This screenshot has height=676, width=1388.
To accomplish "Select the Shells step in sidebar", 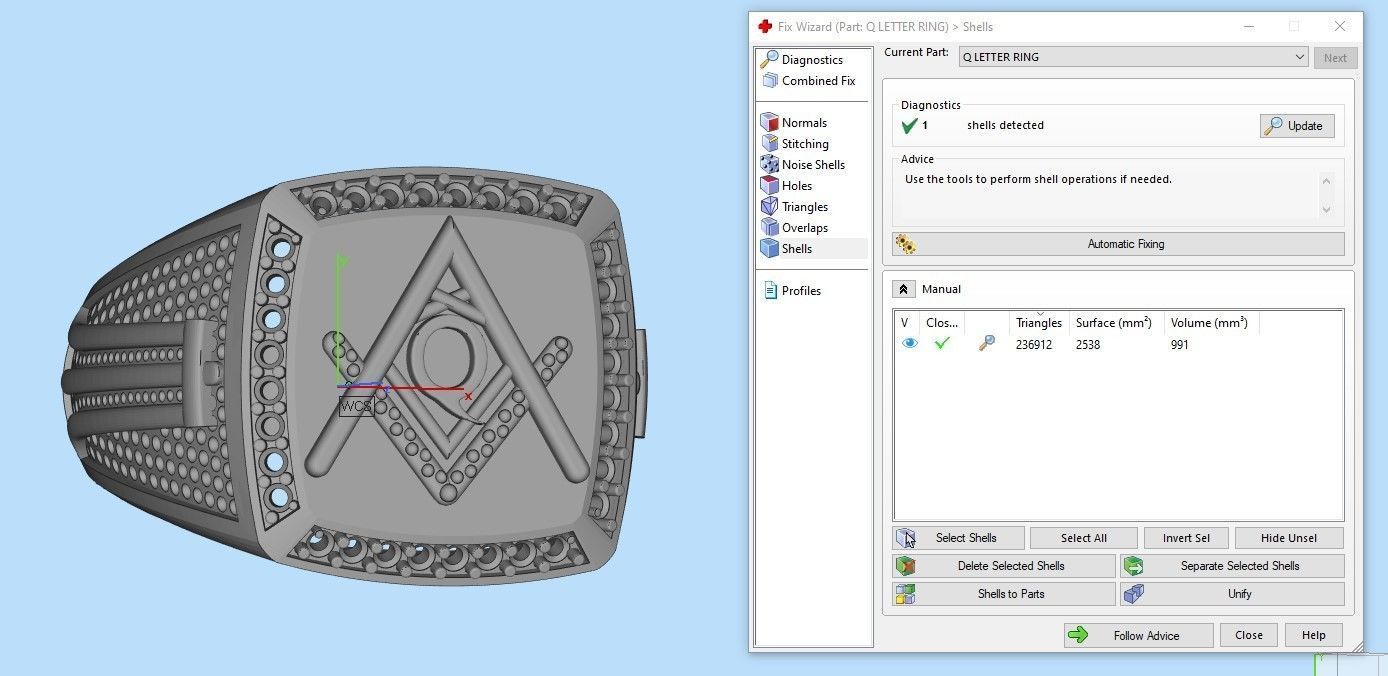I will click(x=797, y=249).
